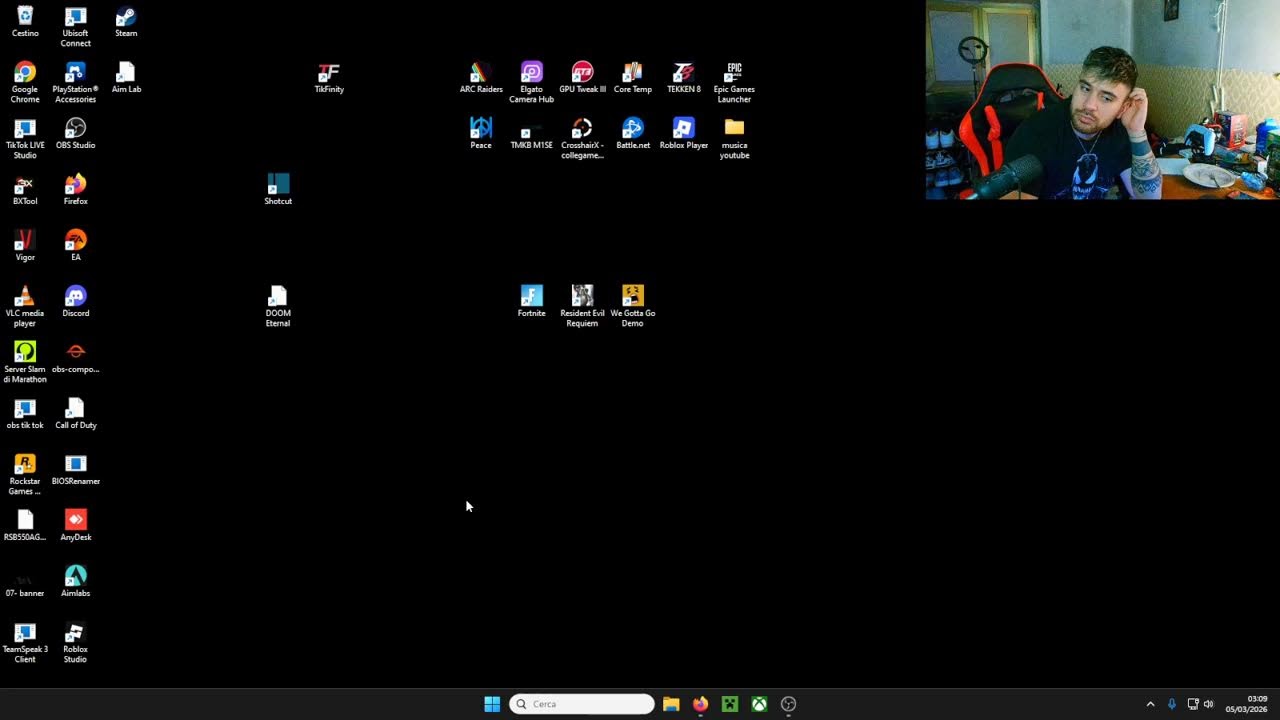1280x720 pixels.
Task: Select the We Gotta Go Demo icon
Action: (633, 306)
